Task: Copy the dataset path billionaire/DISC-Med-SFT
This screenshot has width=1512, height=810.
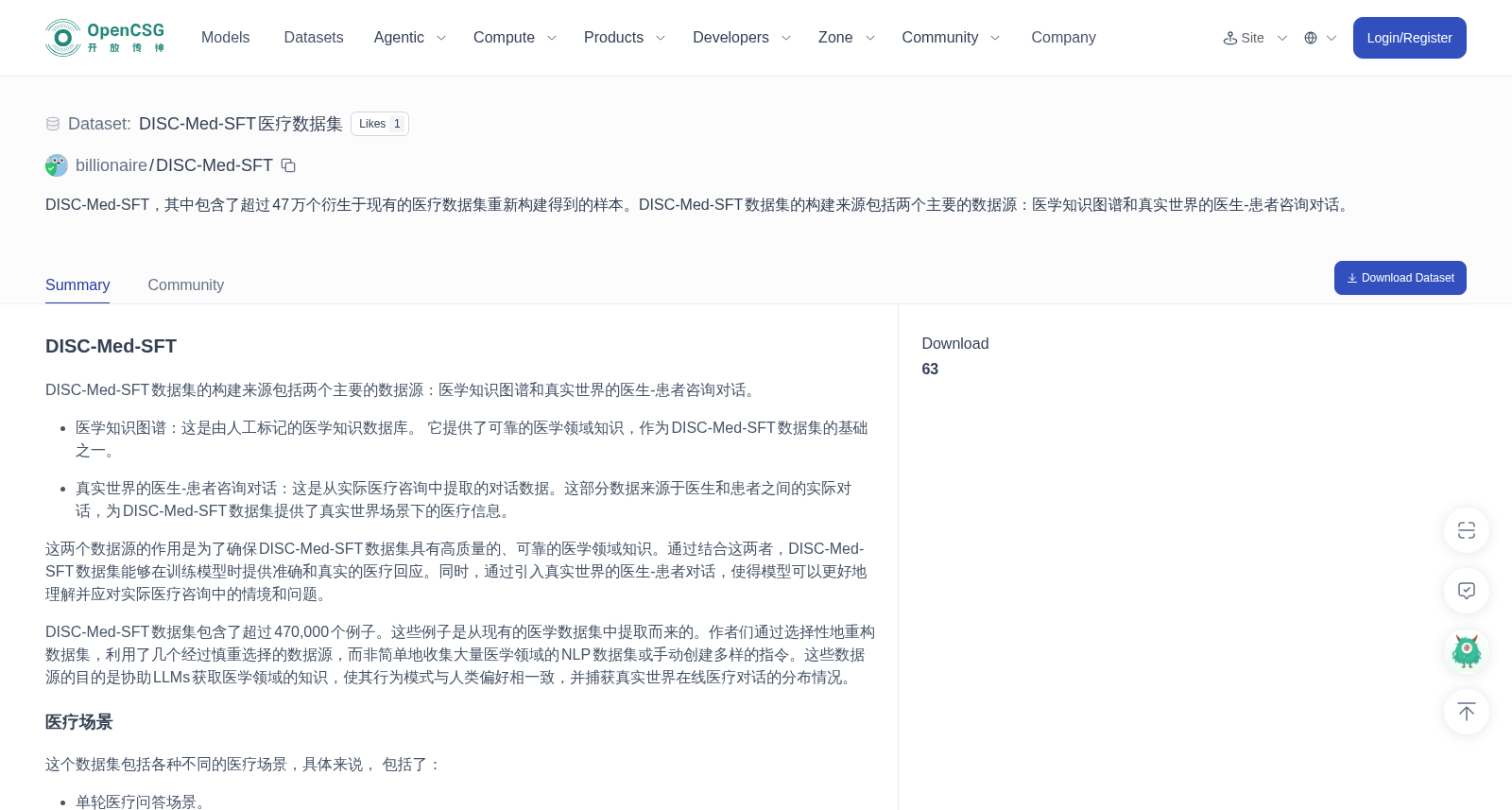Action: tap(288, 165)
